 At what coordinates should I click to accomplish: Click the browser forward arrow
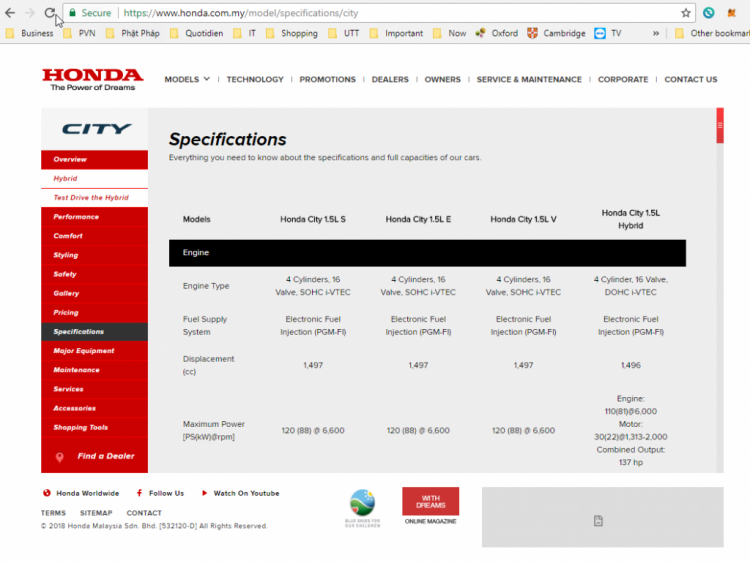point(30,13)
